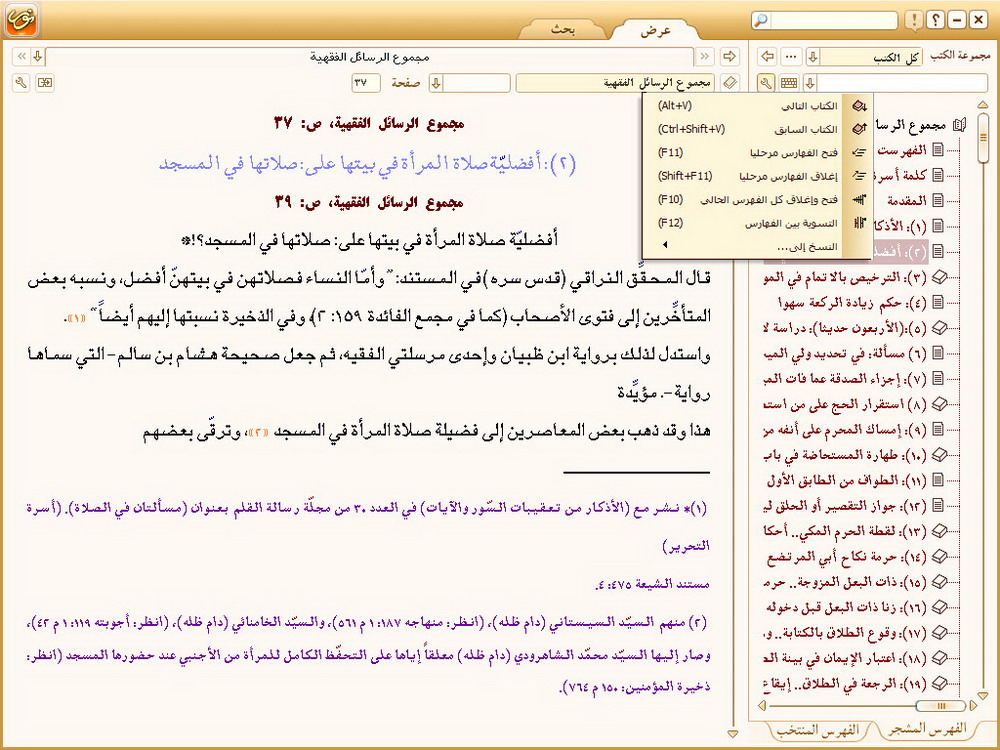The height and width of the screenshot is (750, 1000).
Task: Select tree item (١٦): زنا ذات البعل
Action: click(x=846, y=607)
